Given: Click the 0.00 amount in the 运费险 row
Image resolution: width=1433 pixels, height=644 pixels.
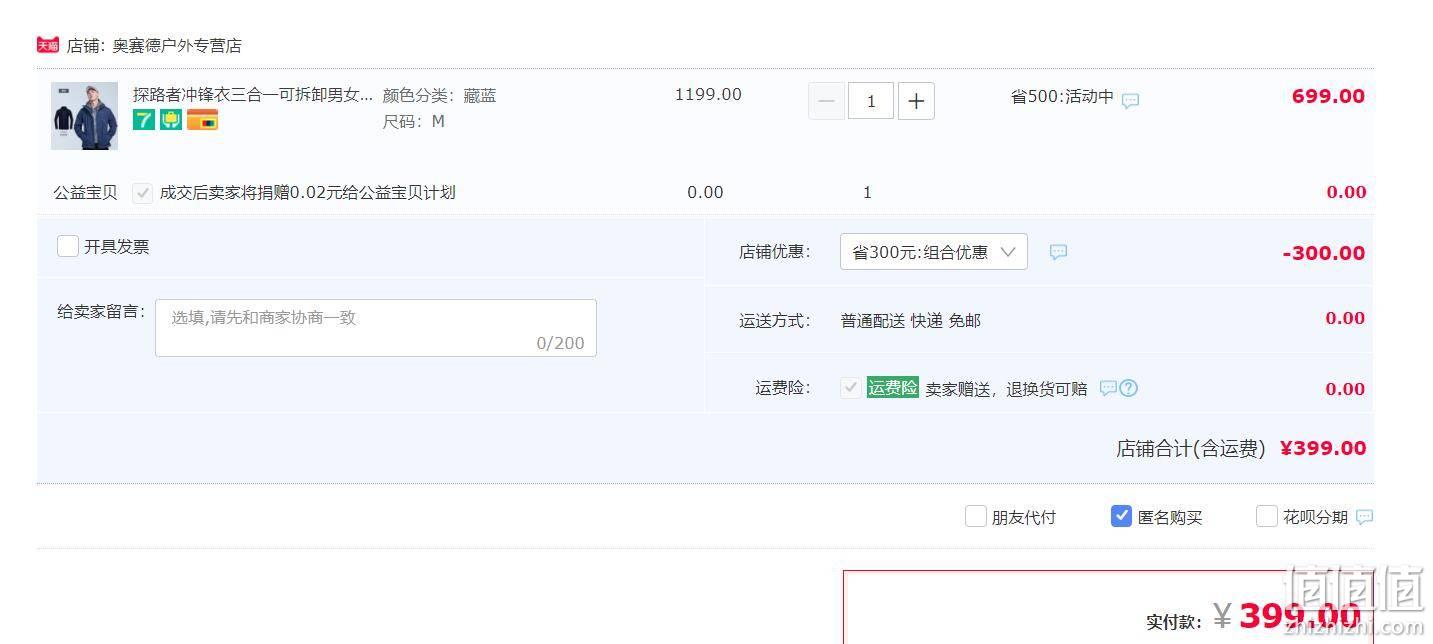Looking at the screenshot, I should (x=1345, y=389).
